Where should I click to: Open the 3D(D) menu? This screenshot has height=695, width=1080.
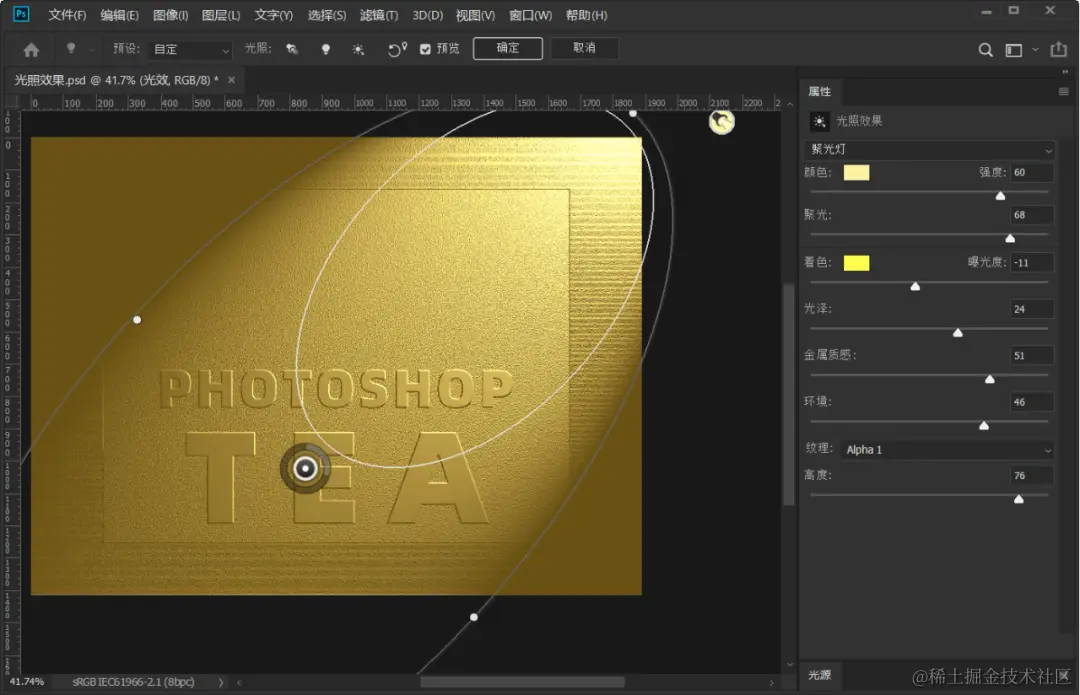(x=427, y=15)
